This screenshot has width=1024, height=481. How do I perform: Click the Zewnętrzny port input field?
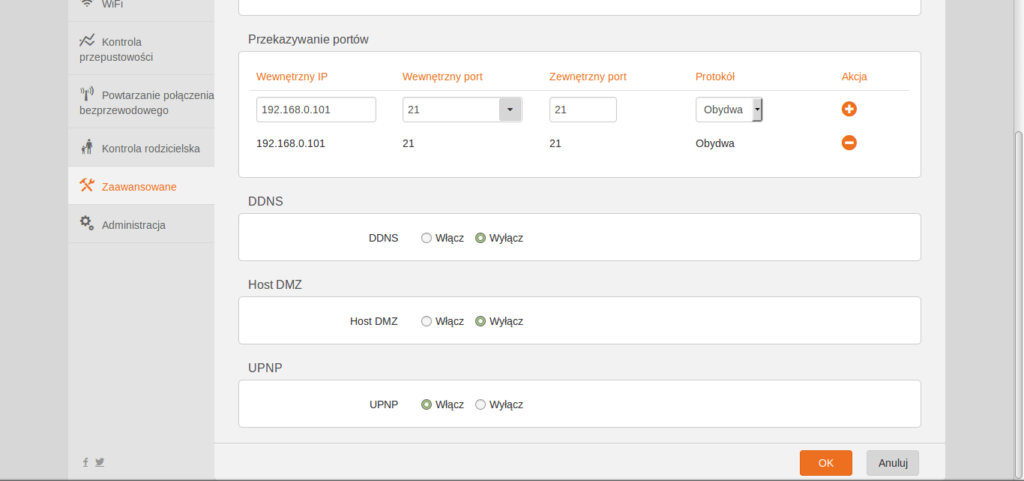pyautogui.click(x=582, y=110)
